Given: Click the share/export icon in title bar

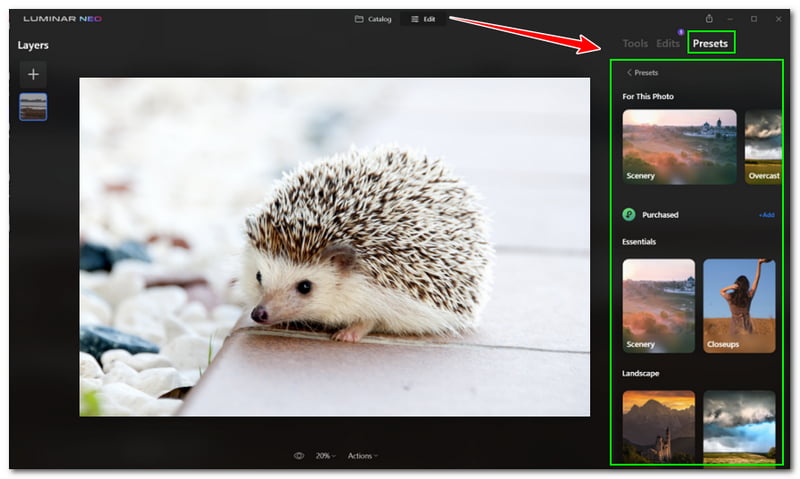Looking at the screenshot, I should 709,19.
